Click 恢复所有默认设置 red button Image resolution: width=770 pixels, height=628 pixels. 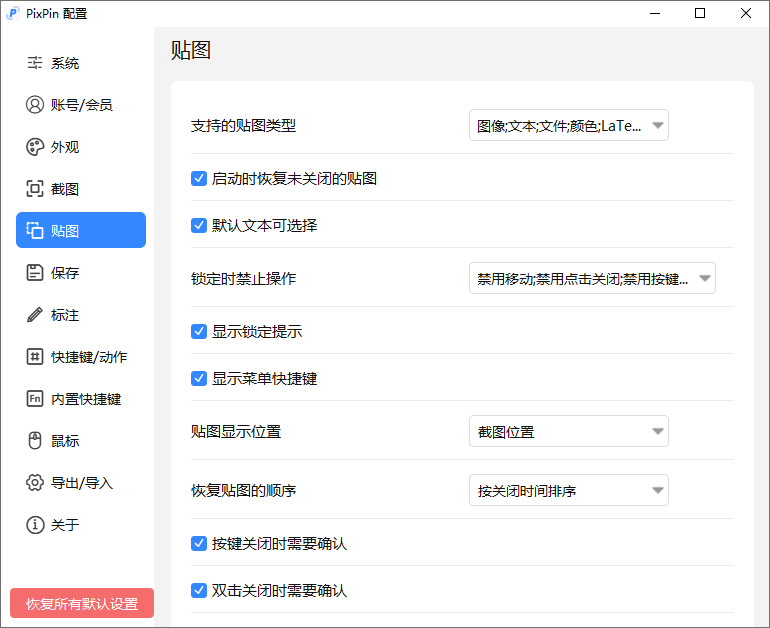tap(82, 603)
